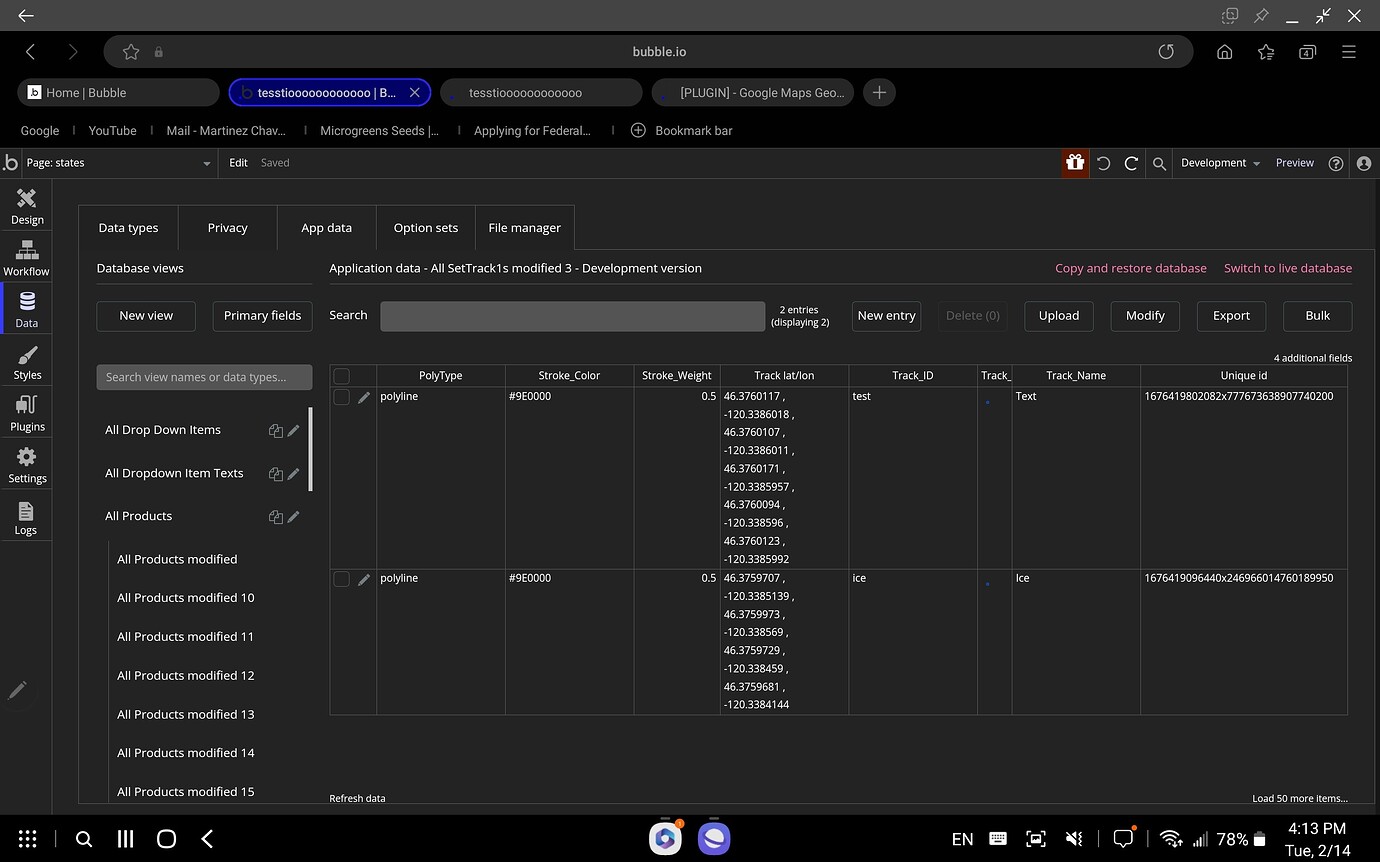Undo the last change
Screen dimensions: 1380x862
pyautogui.click(x=1104, y=162)
